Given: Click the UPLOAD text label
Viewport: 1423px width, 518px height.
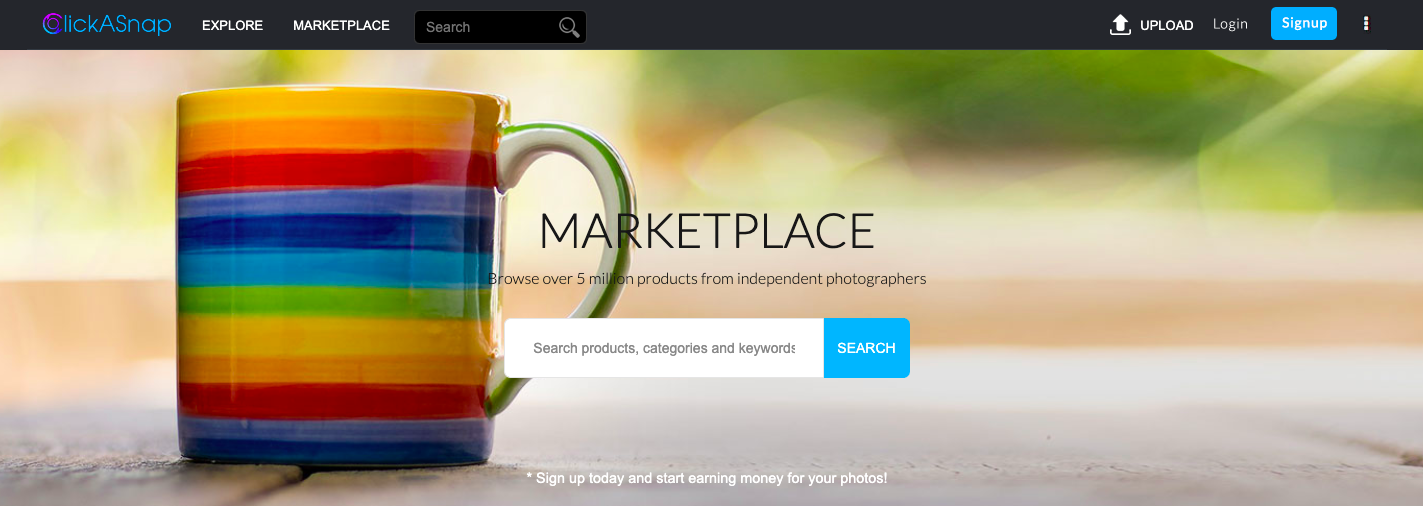Looking at the screenshot, I should pyautogui.click(x=1167, y=25).
